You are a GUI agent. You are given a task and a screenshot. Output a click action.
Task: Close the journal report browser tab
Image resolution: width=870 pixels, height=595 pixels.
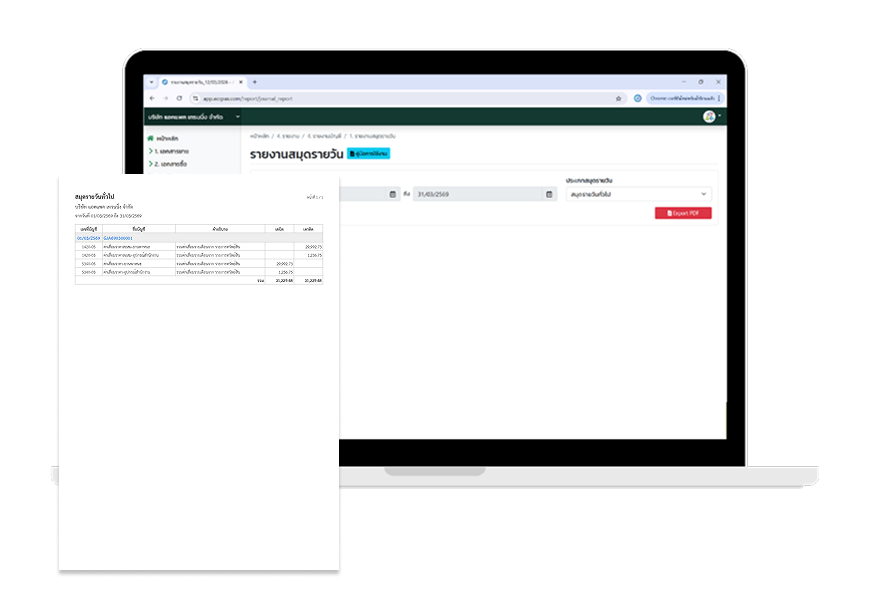(x=241, y=82)
